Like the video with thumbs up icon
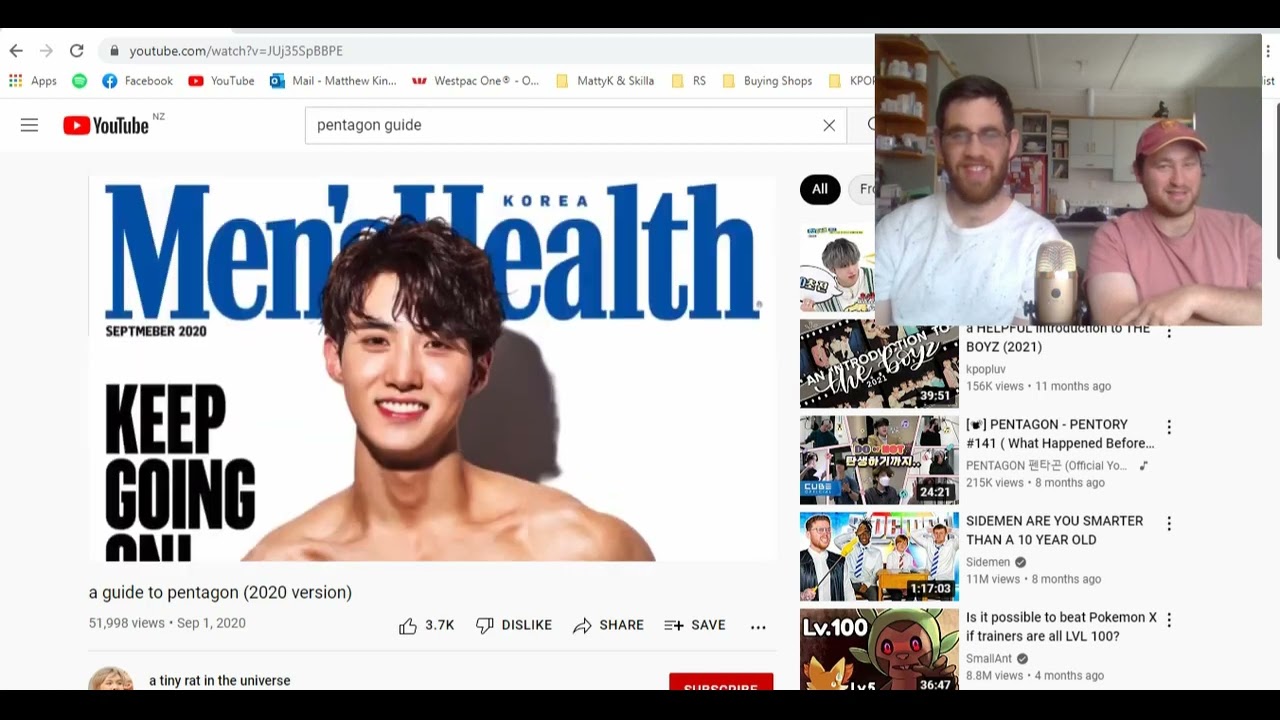This screenshot has height=720, width=1280. (426, 625)
